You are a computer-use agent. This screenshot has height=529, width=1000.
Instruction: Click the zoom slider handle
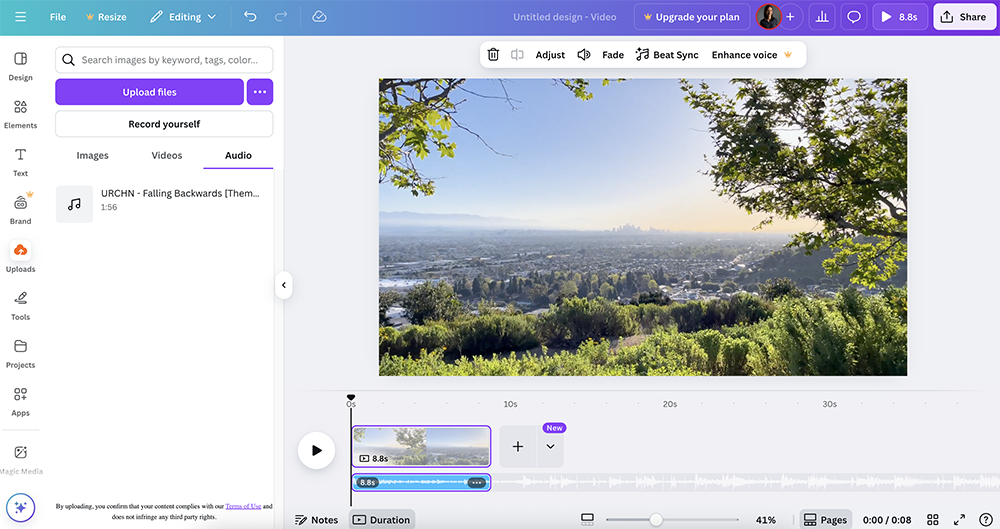(656, 520)
